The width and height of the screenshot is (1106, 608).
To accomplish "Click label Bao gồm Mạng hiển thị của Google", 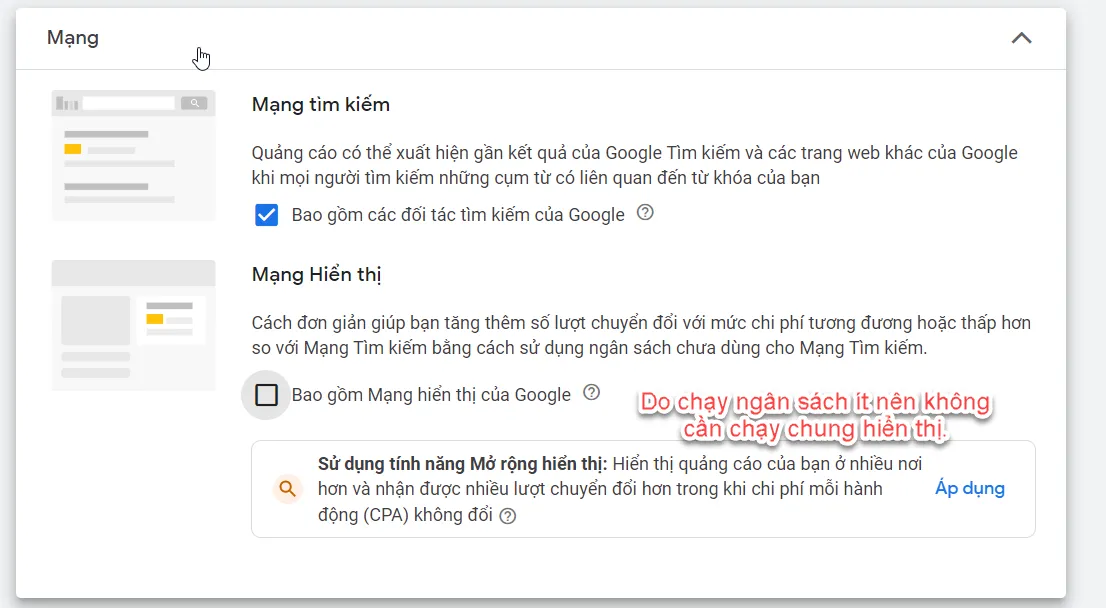I will (431, 395).
